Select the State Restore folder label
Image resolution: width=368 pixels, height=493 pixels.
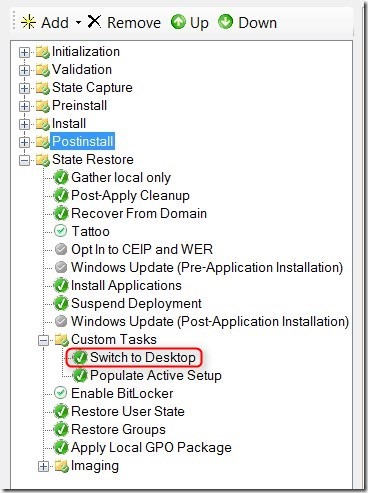tap(93, 160)
